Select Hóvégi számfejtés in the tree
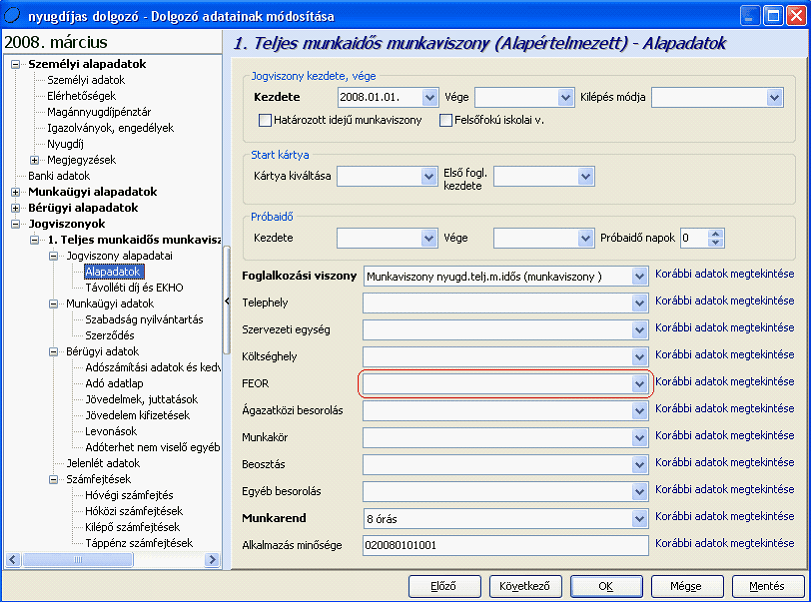The image size is (812, 603). 129,495
